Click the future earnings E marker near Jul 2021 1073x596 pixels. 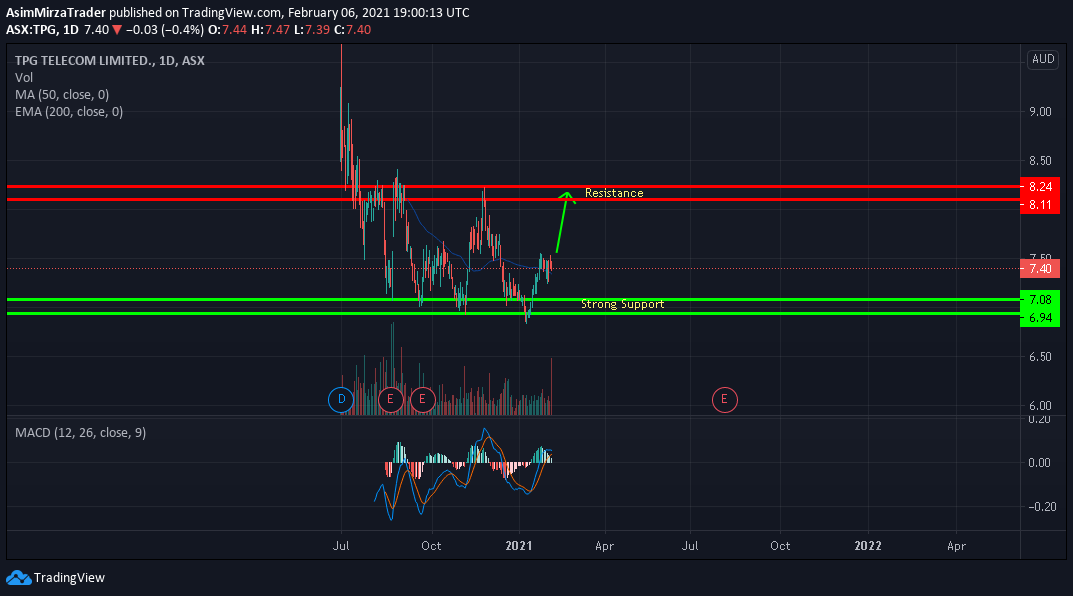point(725,400)
